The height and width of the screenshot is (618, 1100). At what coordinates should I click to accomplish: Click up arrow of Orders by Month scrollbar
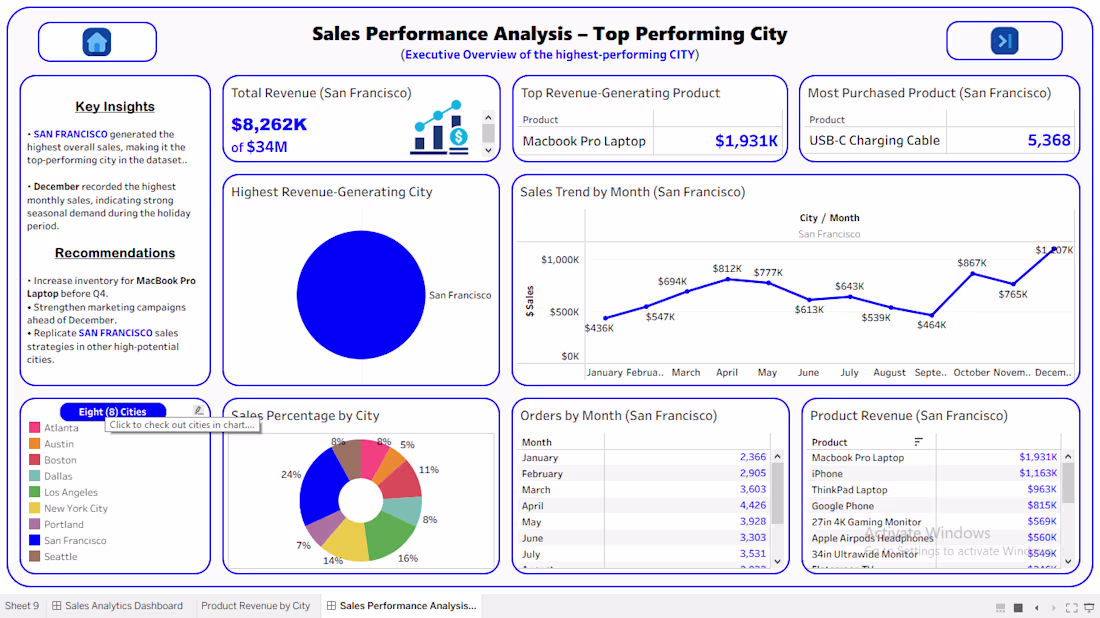pyautogui.click(x=777, y=457)
